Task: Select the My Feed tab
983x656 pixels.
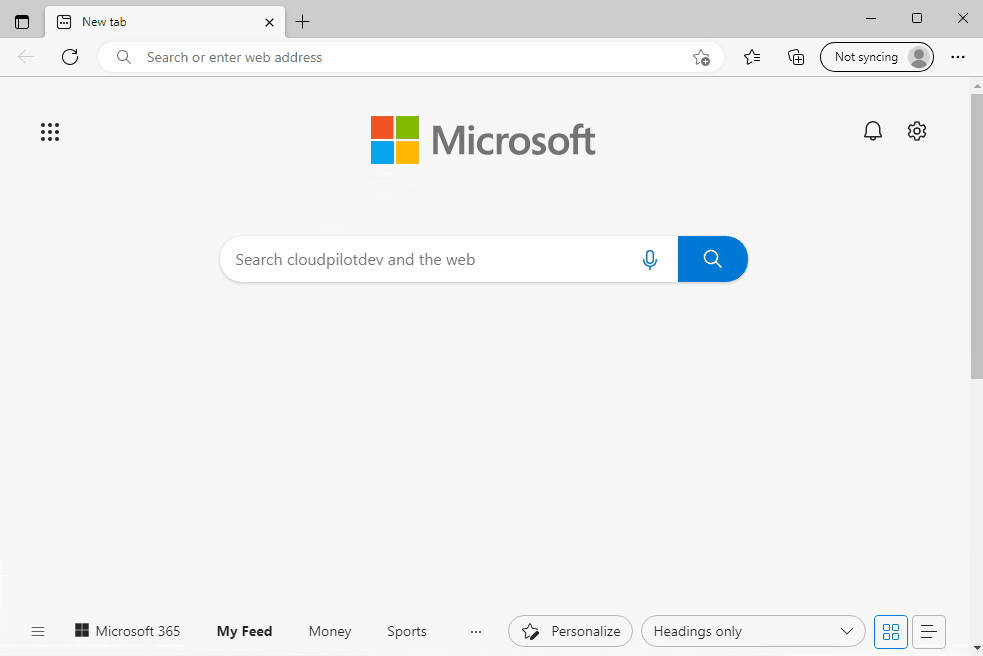Action: (244, 632)
